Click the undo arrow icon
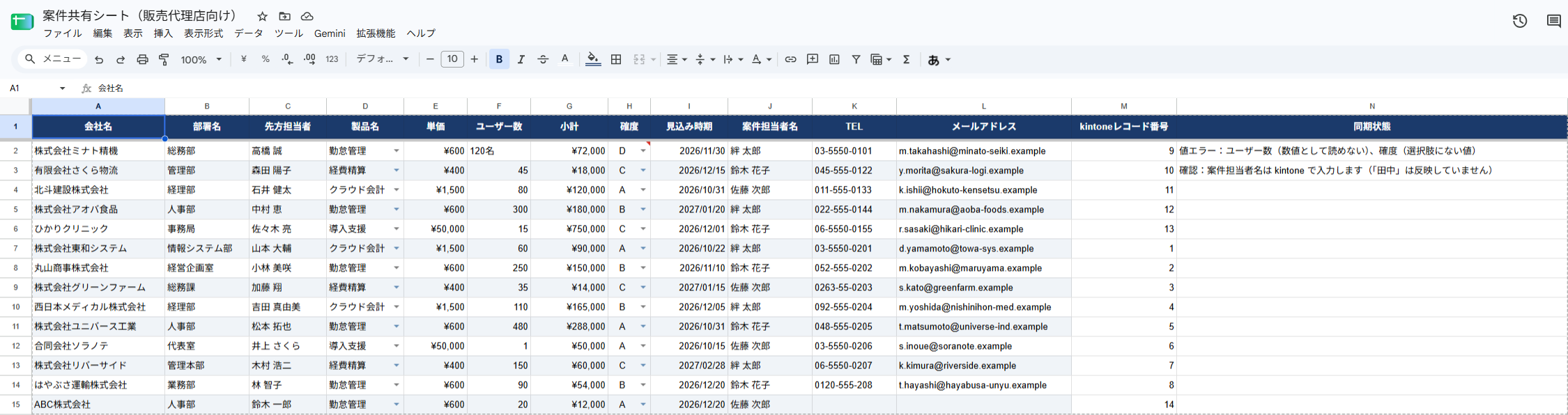 pos(99,60)
